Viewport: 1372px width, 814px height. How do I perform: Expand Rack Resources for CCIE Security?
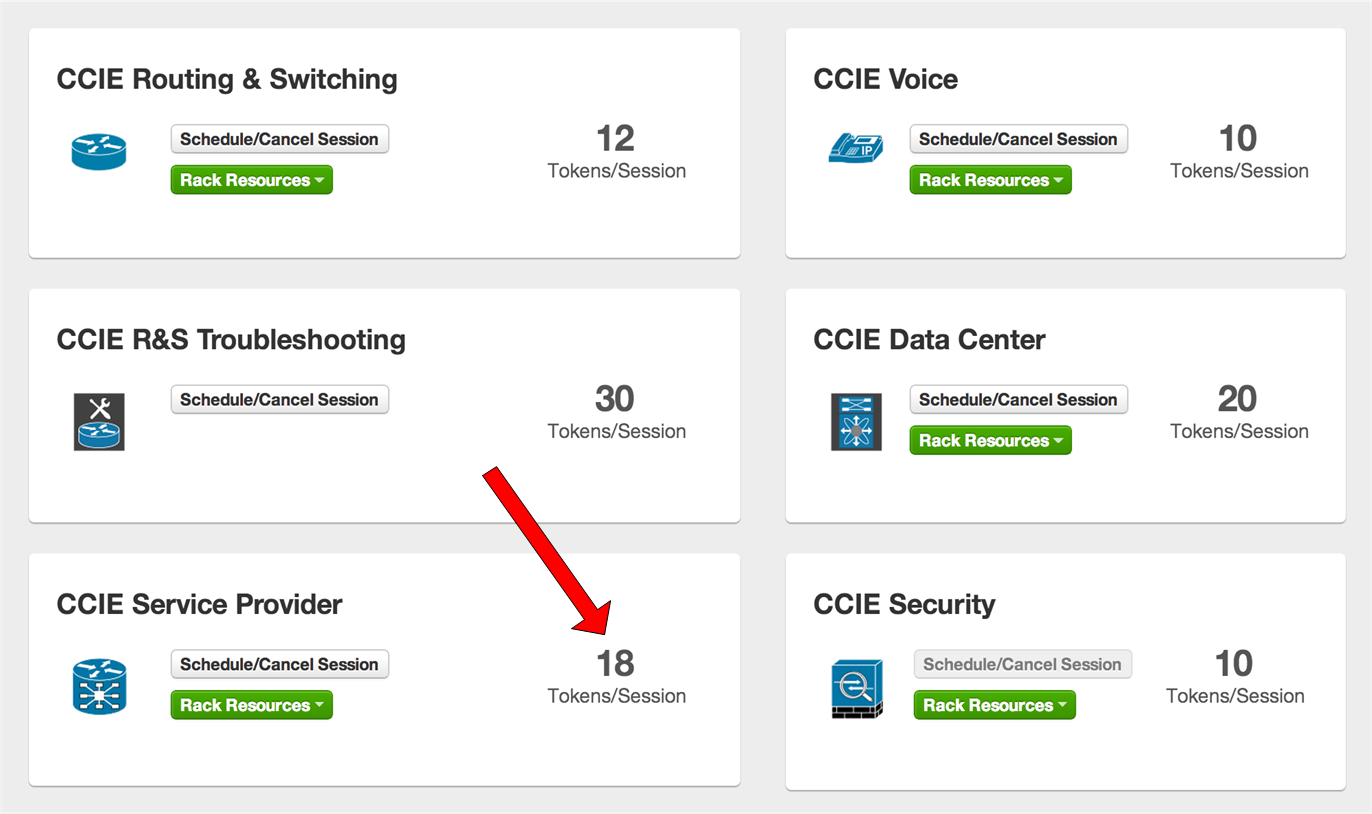994,705
